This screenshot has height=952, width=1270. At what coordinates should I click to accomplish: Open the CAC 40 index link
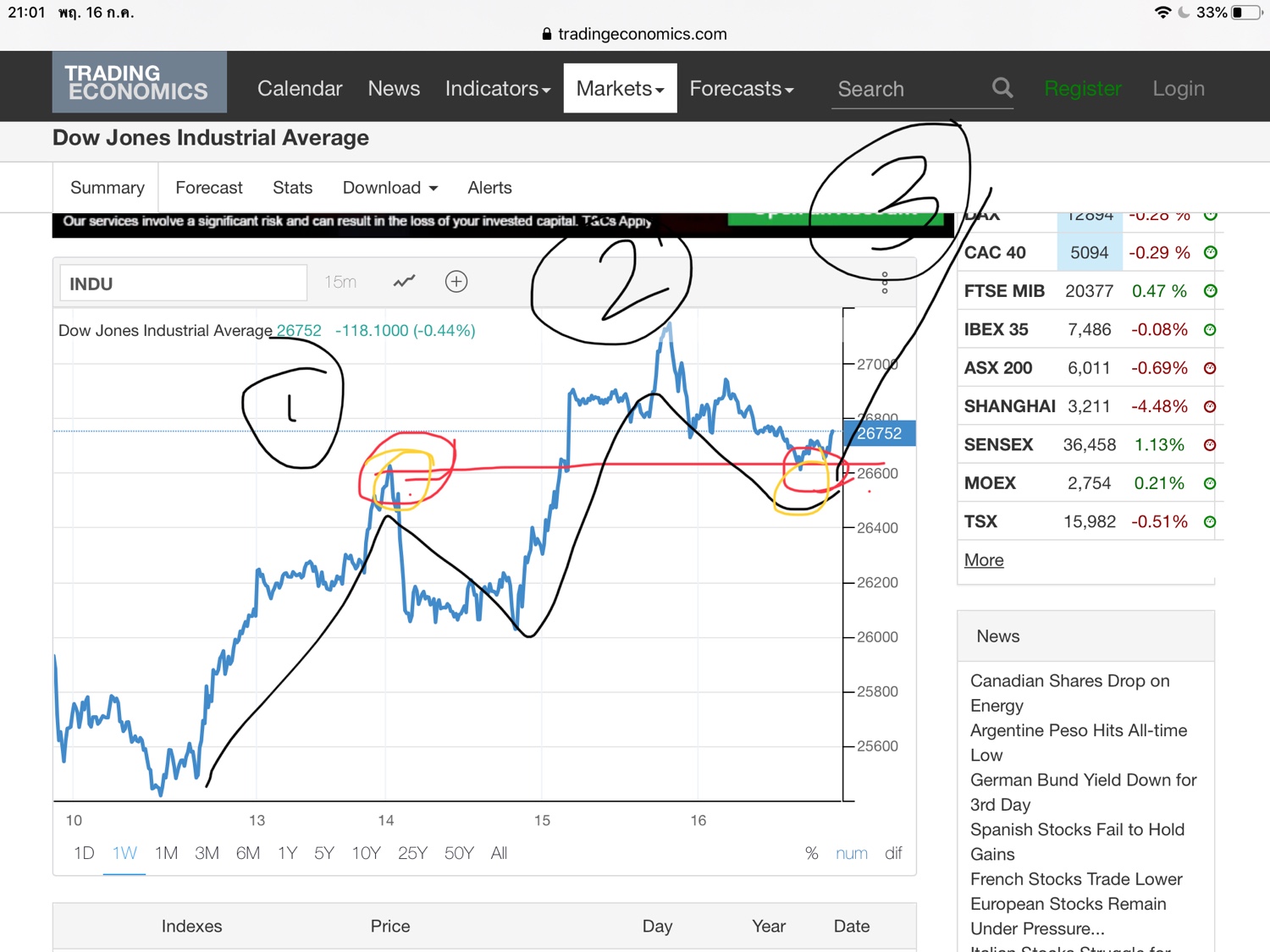click(995, 252)
